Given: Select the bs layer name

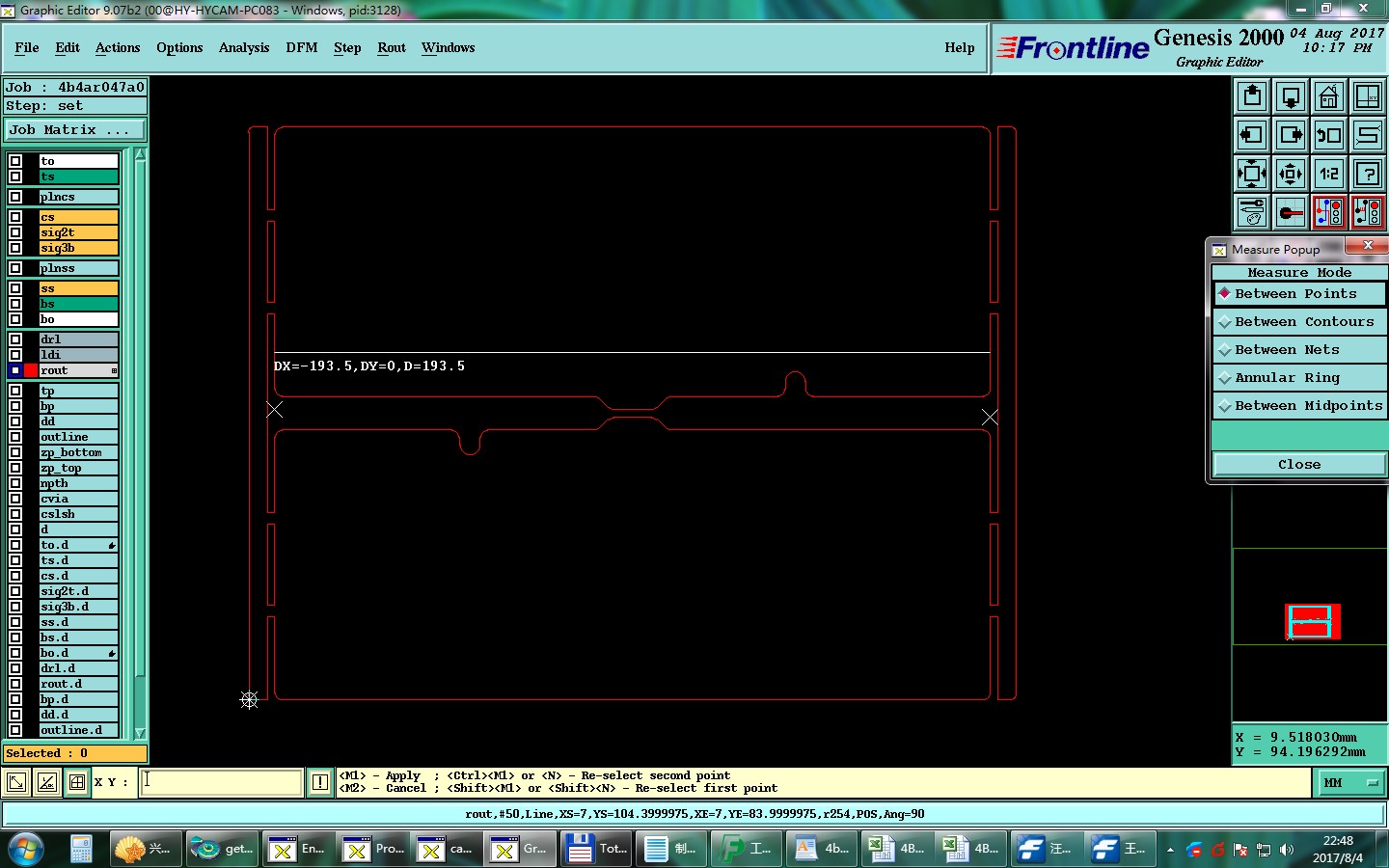Looking at the screenshot, I should point(78,304).
